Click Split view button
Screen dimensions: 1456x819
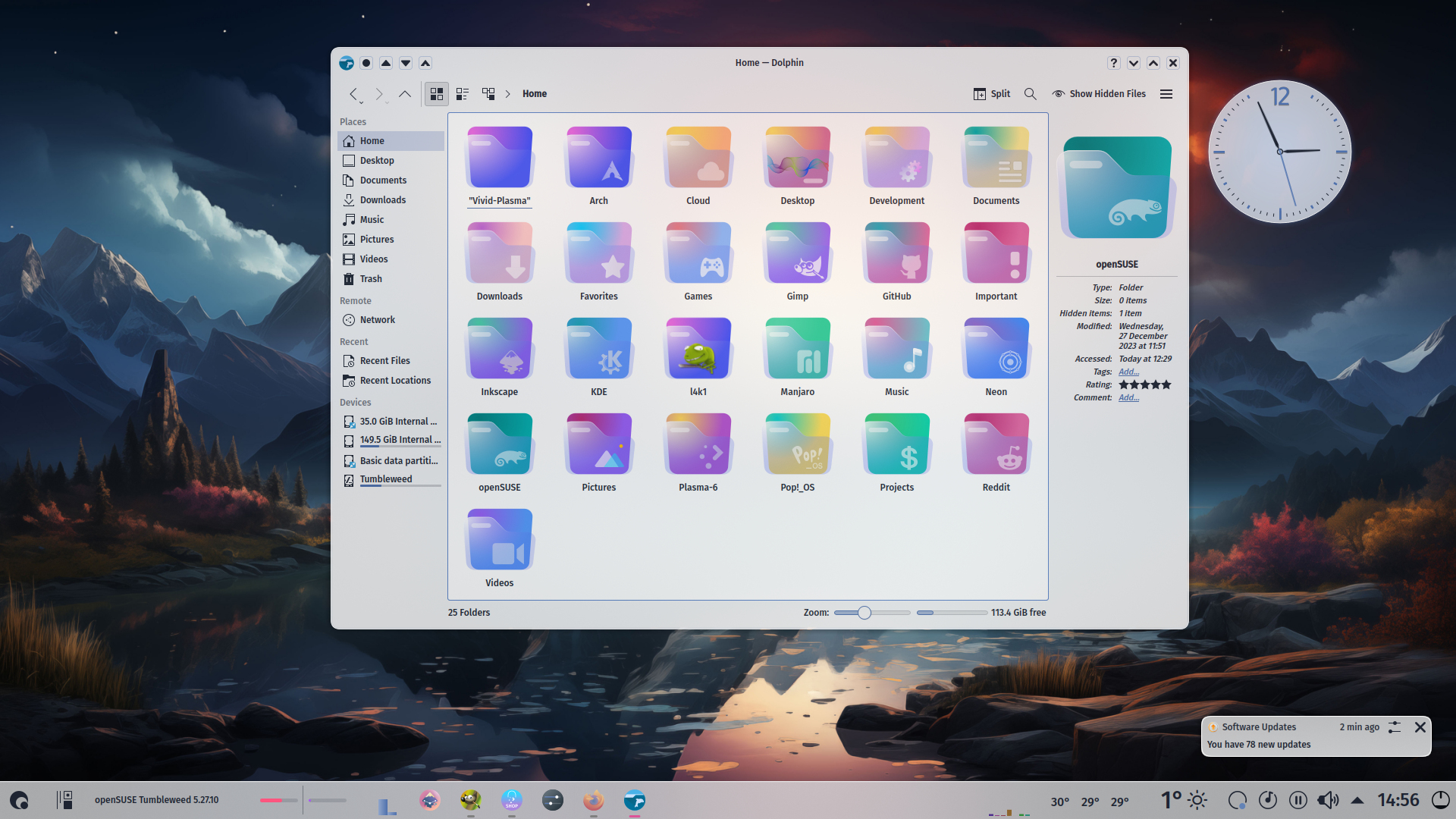[992, 94]
